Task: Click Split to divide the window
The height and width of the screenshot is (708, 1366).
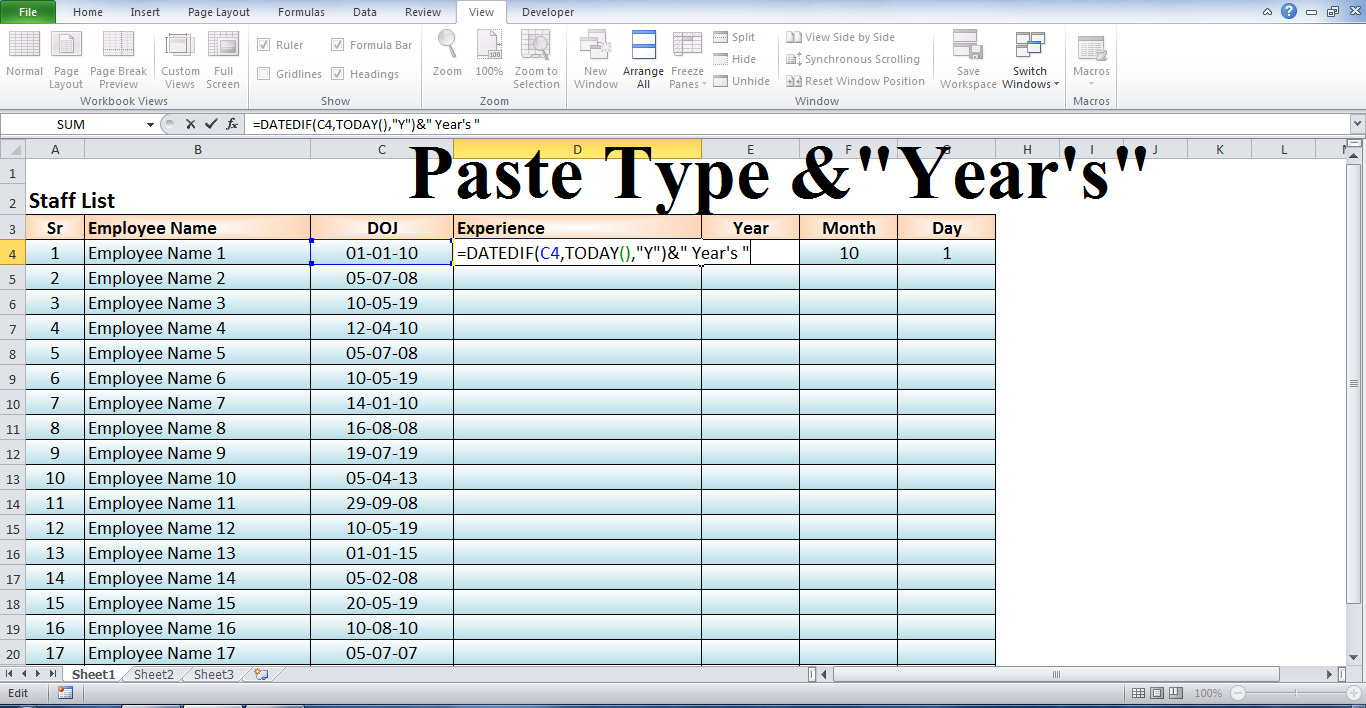Action: 737,36
